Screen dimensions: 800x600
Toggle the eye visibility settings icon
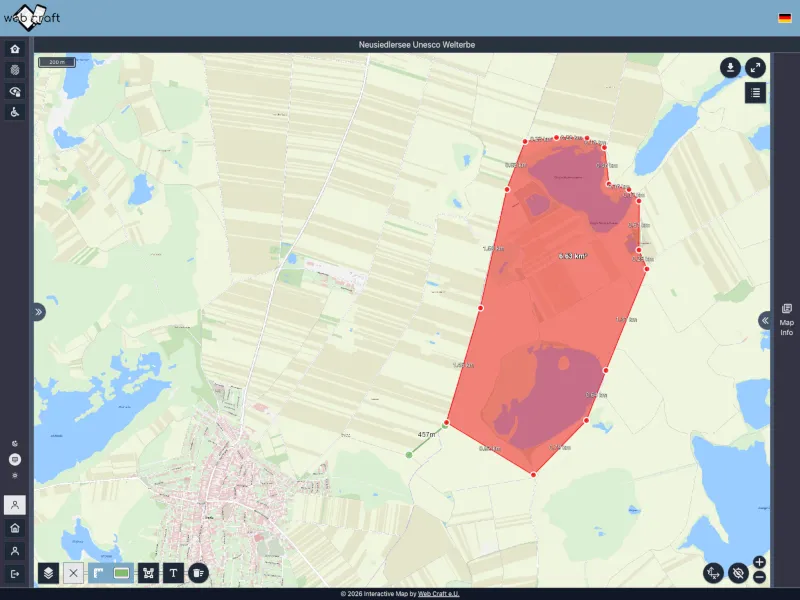[15, 91]
